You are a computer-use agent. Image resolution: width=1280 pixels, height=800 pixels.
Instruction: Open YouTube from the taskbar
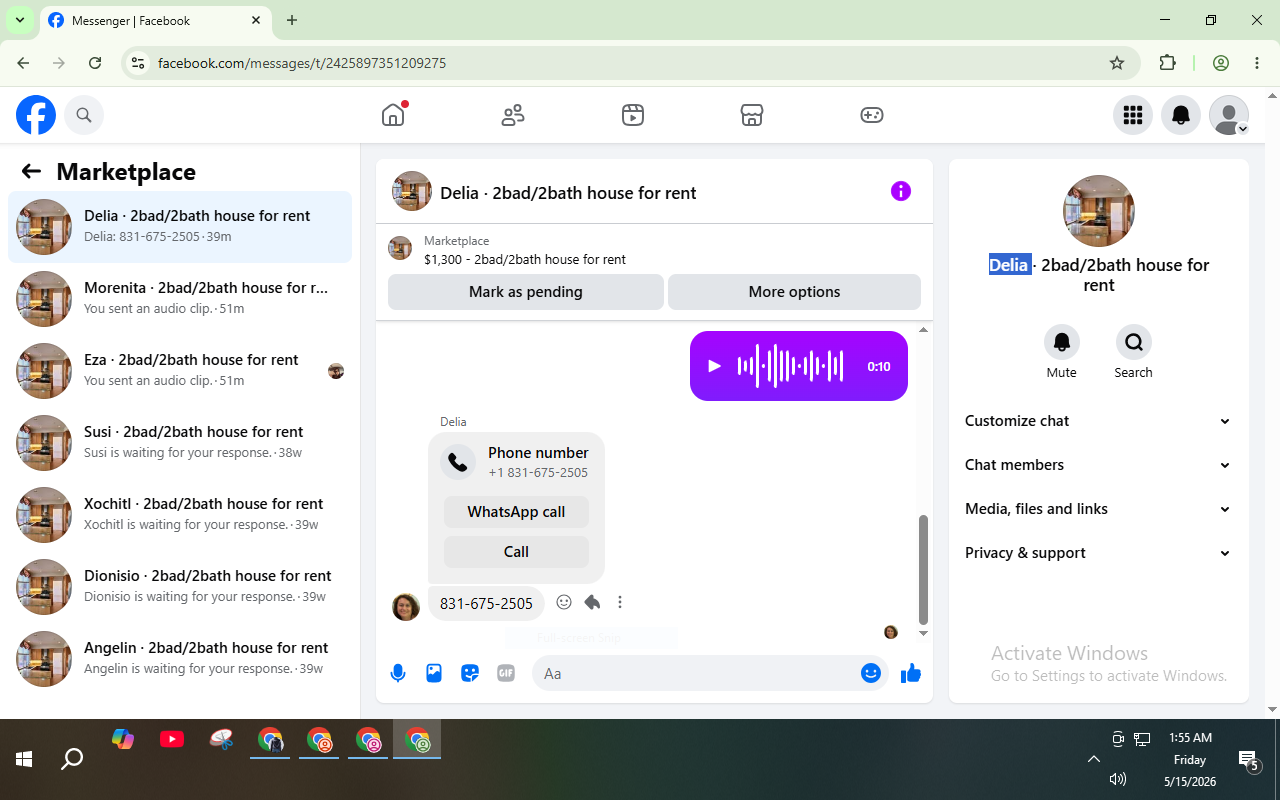tap(172, 740)
